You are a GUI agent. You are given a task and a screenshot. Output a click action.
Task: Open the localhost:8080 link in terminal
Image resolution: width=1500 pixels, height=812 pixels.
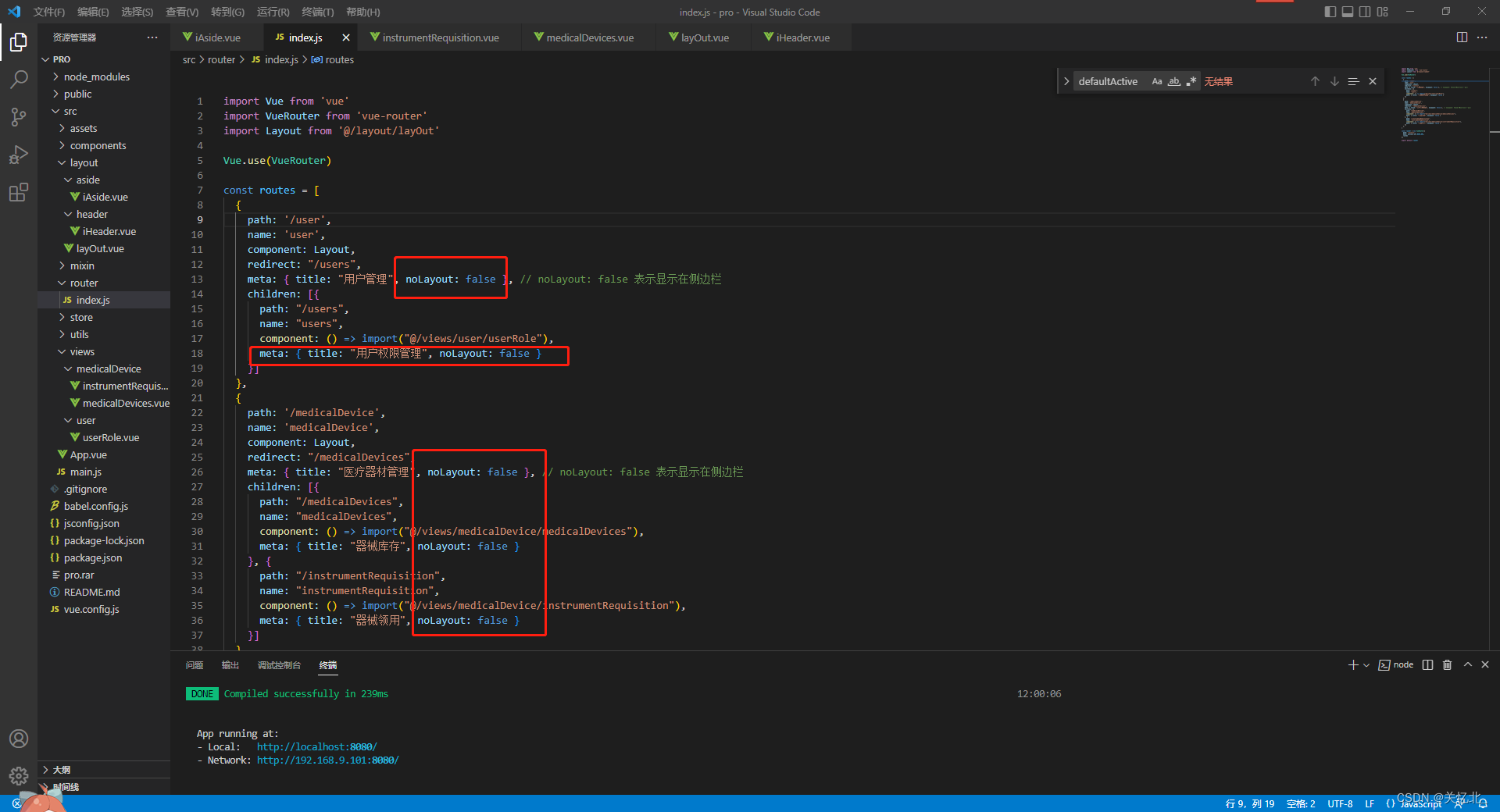[x=317, y=746]
